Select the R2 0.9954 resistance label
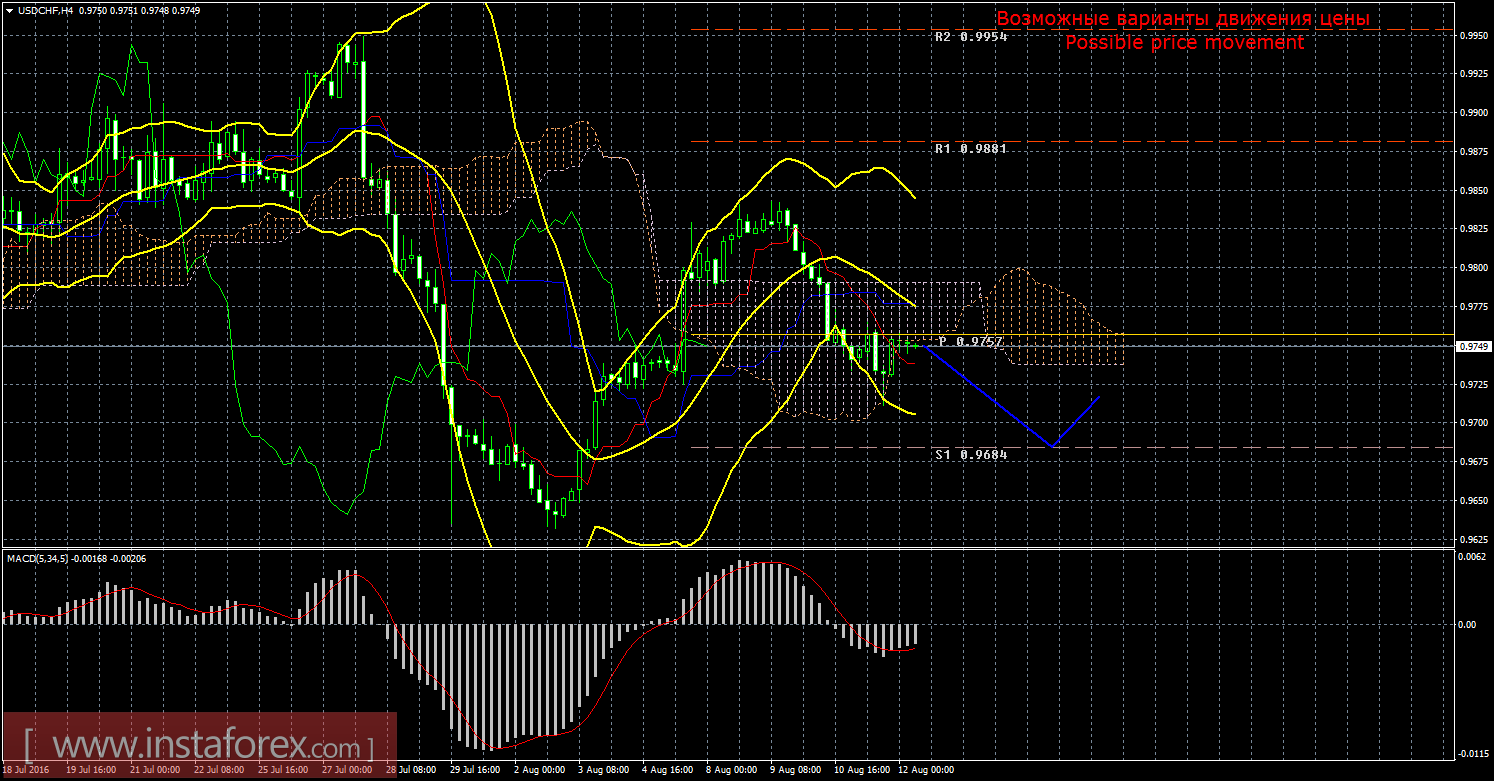Screen dimensions: 1494x781 (971, 36)
